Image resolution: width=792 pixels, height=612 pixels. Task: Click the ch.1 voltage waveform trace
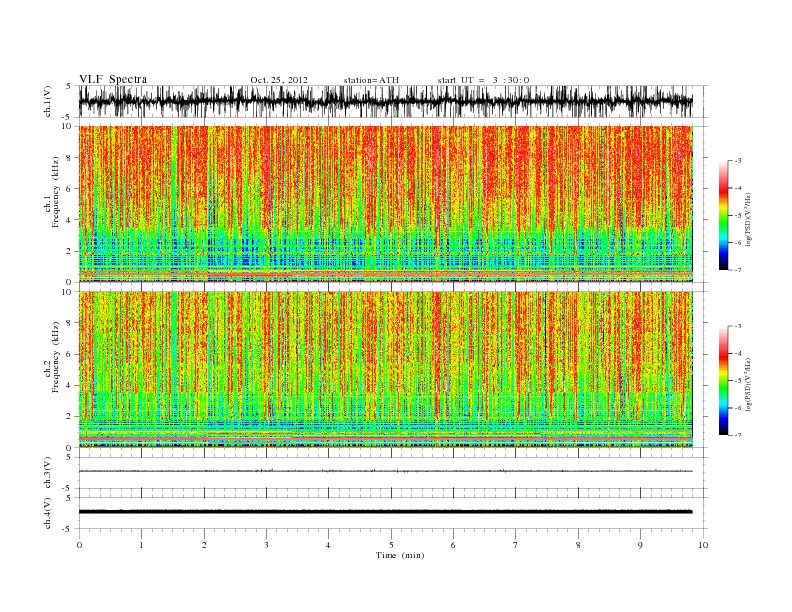pyautogui.click(x=385, y=101)
